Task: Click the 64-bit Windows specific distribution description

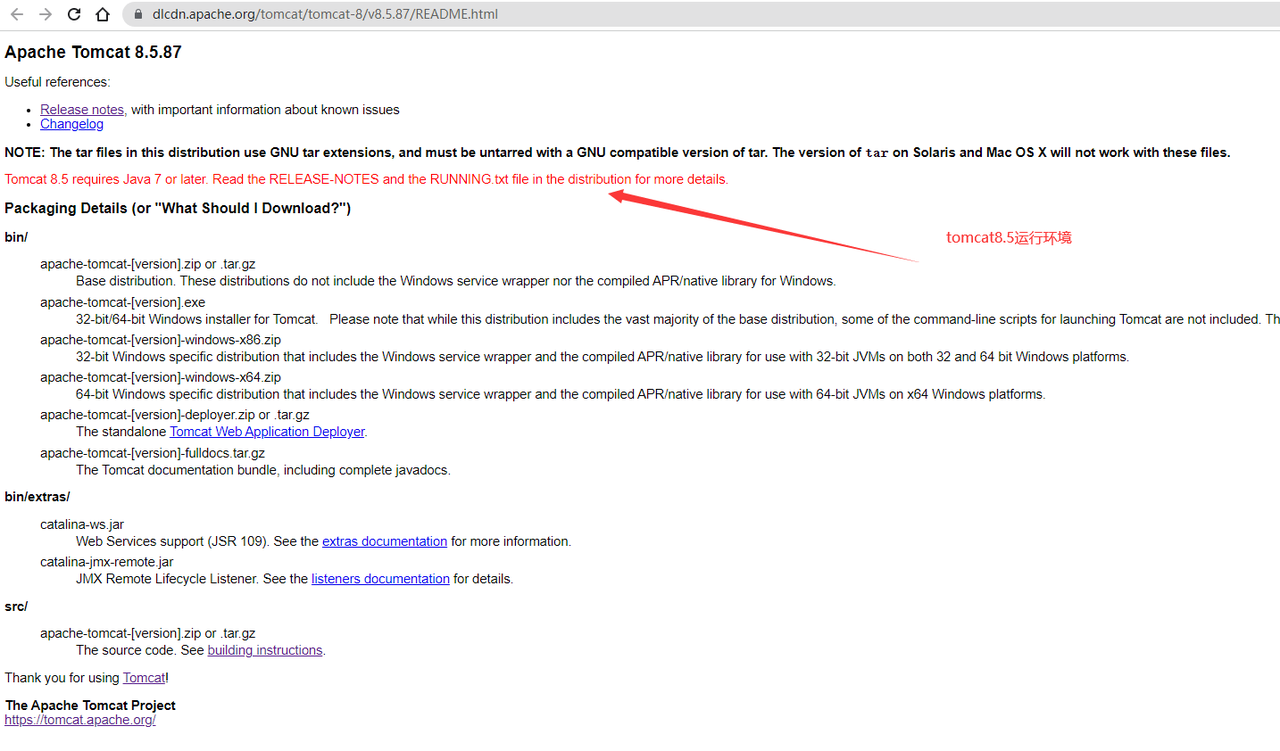Action: tap(560, 394)
